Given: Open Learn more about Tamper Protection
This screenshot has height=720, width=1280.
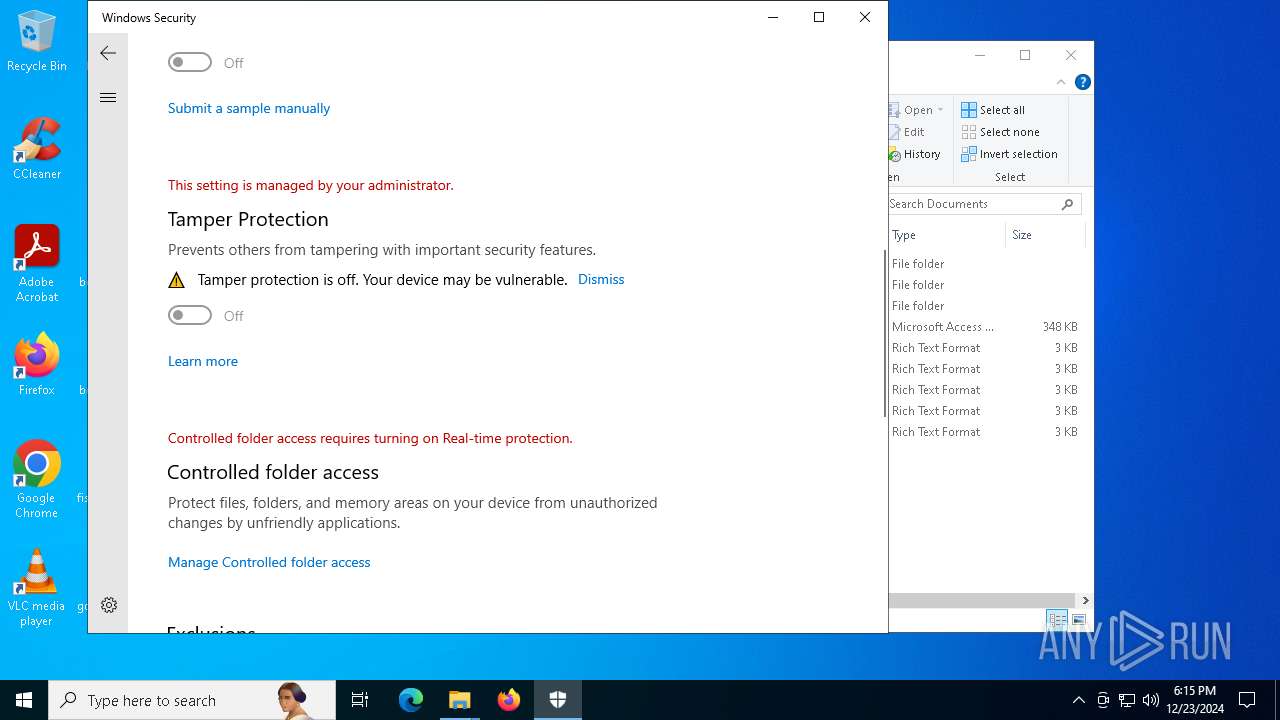Looking at the screenshot, I should (203, 361).
